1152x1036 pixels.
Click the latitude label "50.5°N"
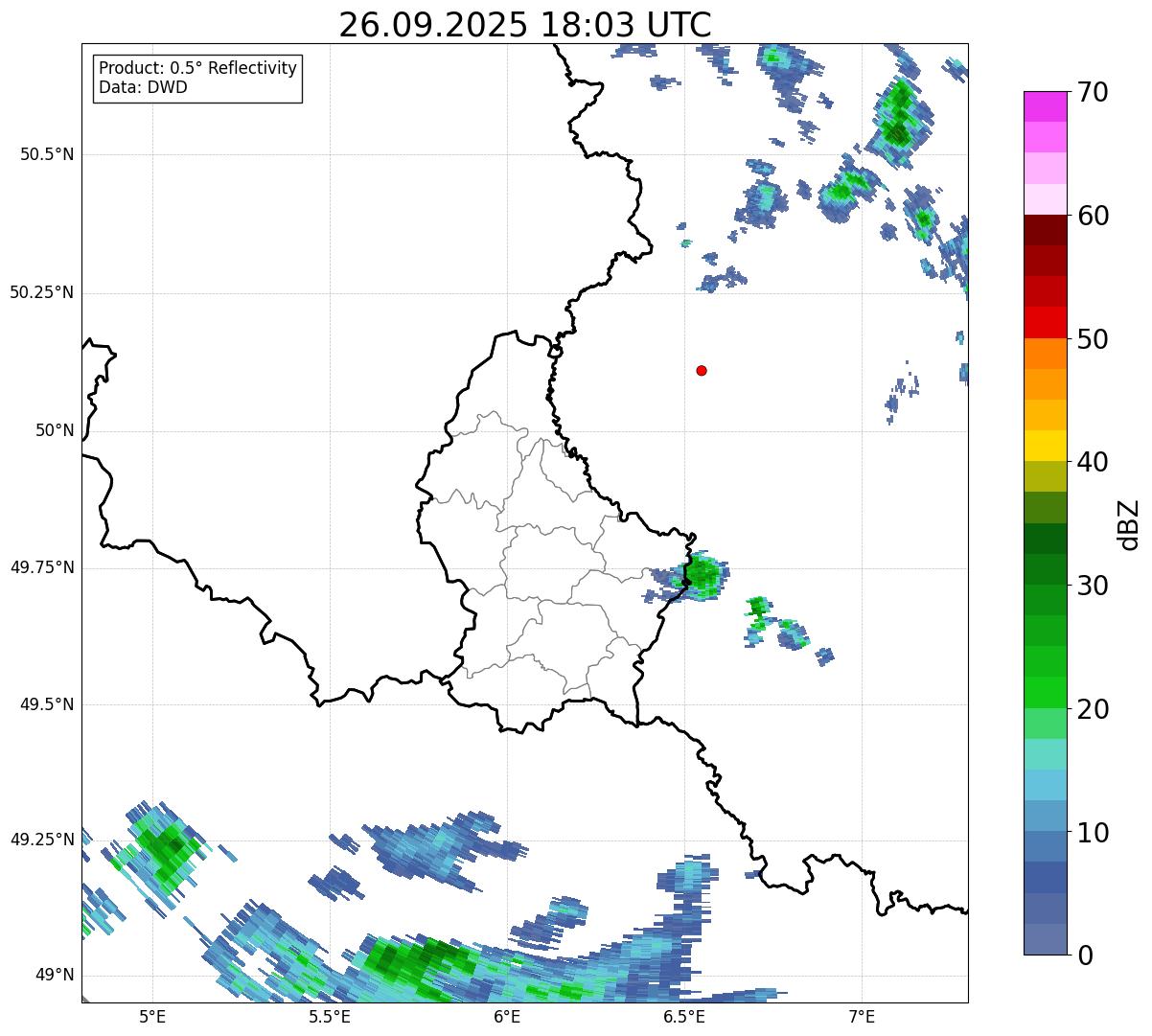(47, 154)
